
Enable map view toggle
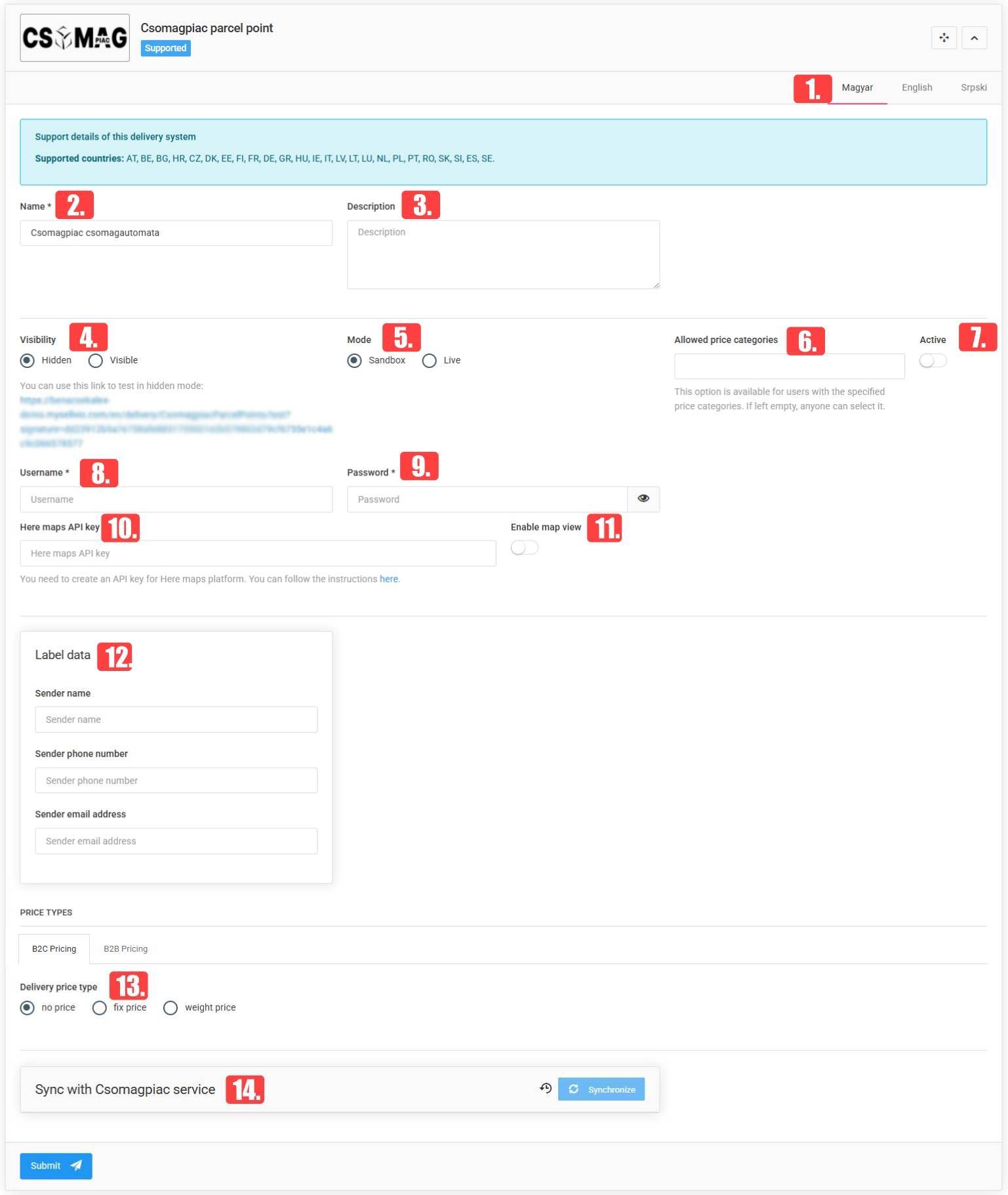click(x=524, y=548)
